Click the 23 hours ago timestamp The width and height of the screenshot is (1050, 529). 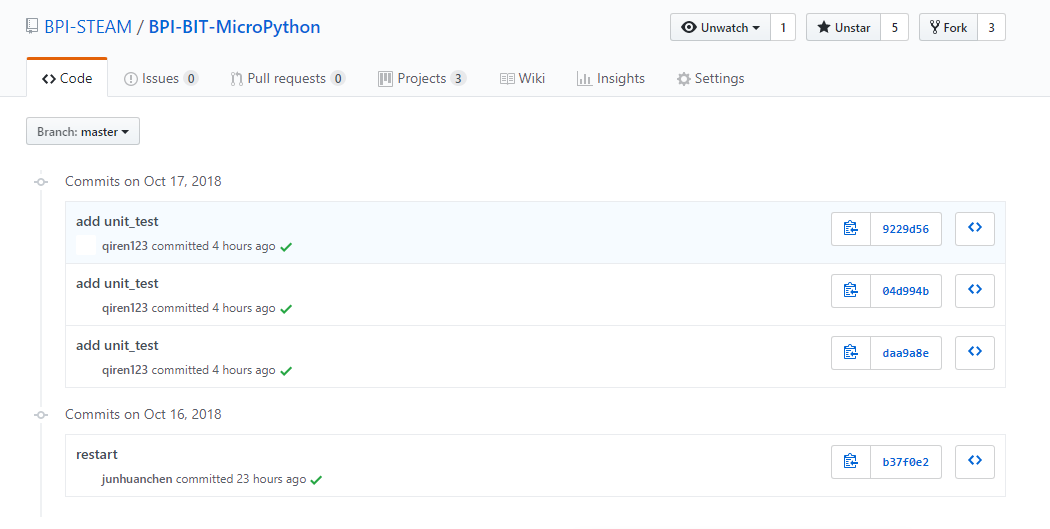(x=271, y=479)
